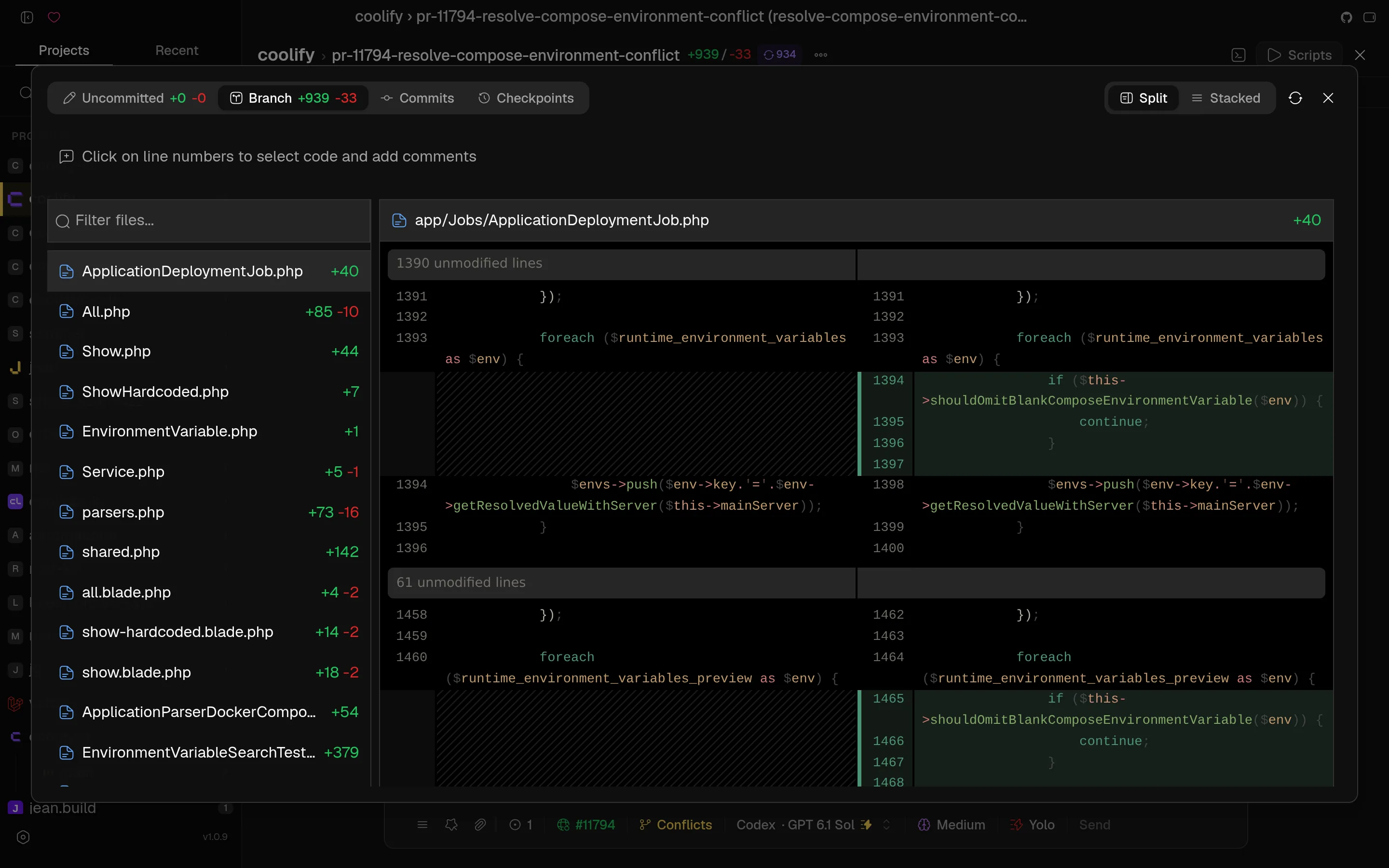The image size is (1389, 868).
Task: Click the heart icon in title bar
Action: 54,17
